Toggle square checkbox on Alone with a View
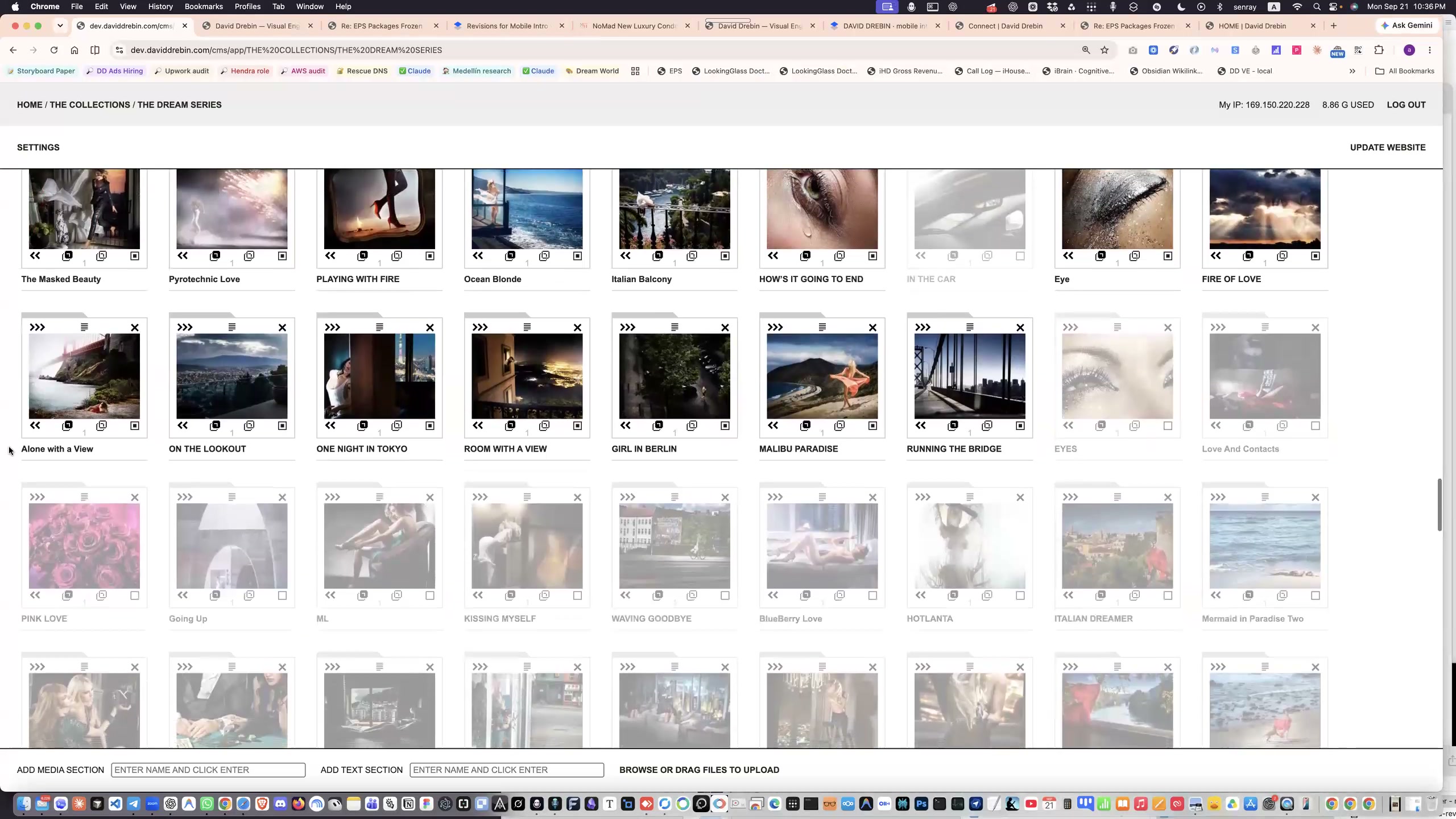 pos(135,425)
